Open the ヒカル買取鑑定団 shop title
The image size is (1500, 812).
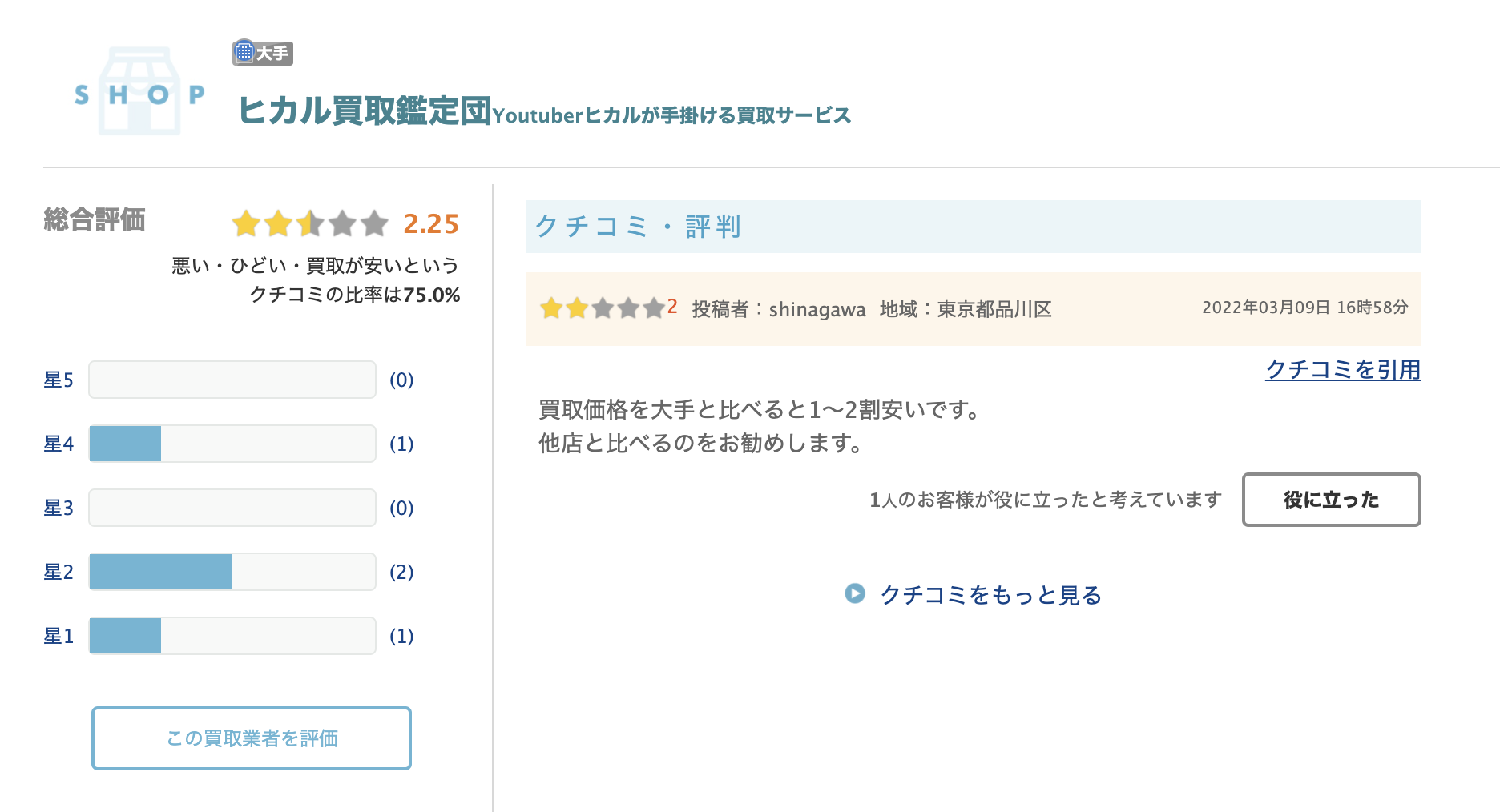pyautogui.click(x=365, y=111)
